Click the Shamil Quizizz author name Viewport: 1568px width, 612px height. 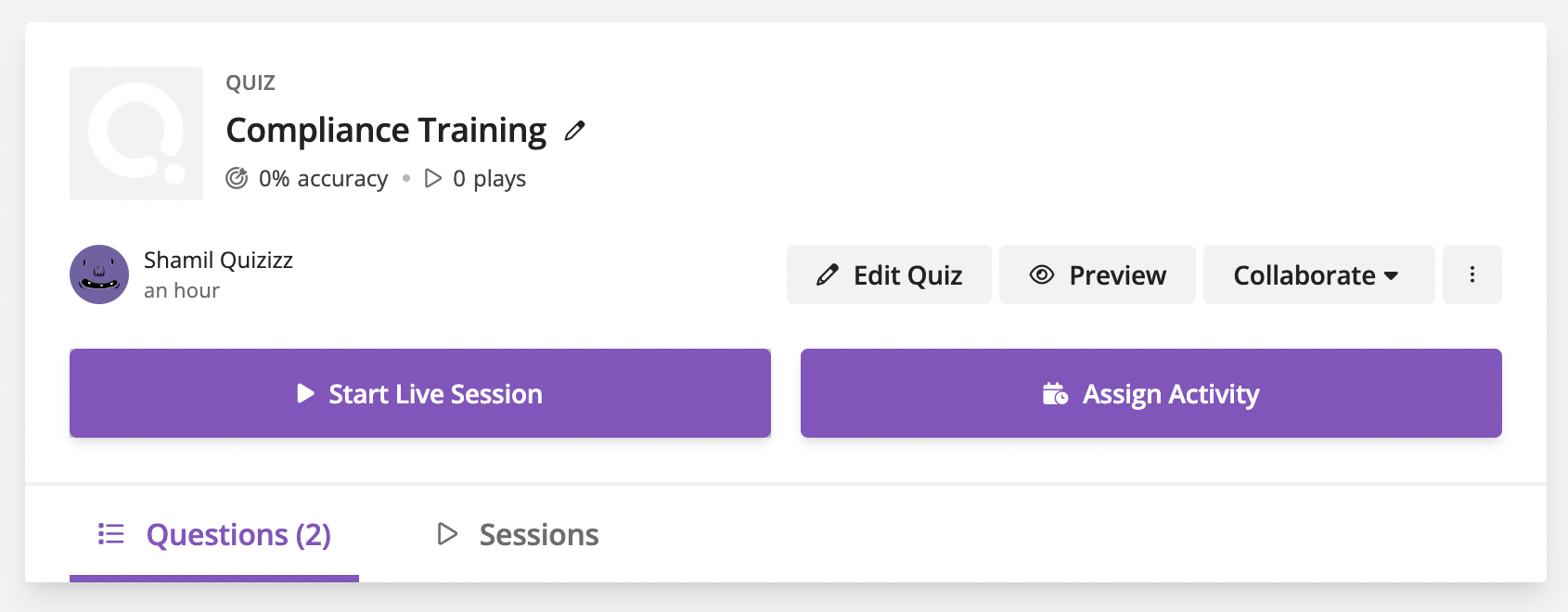[218, 260]
